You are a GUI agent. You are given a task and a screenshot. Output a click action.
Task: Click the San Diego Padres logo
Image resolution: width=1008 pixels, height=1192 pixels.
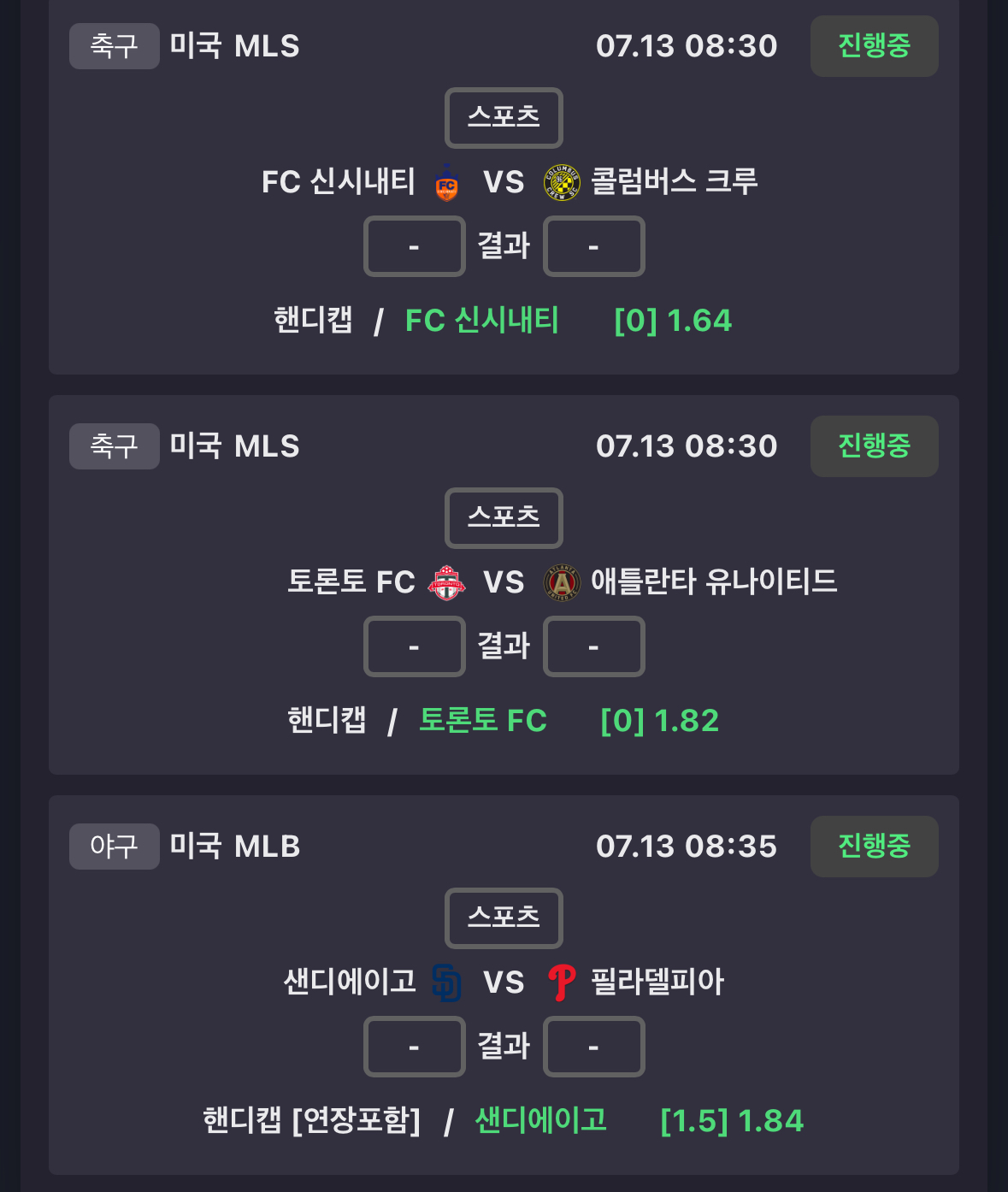(x=446, y=983)
